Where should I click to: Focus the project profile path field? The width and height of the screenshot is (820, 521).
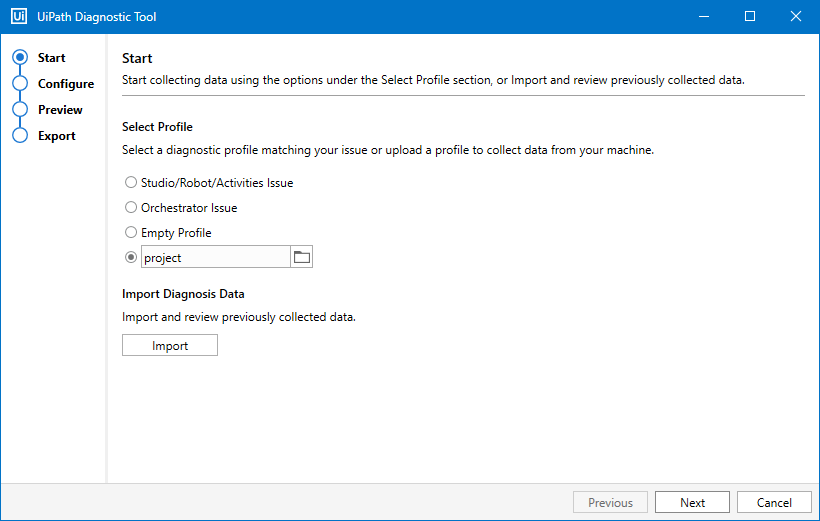[215, 258]
